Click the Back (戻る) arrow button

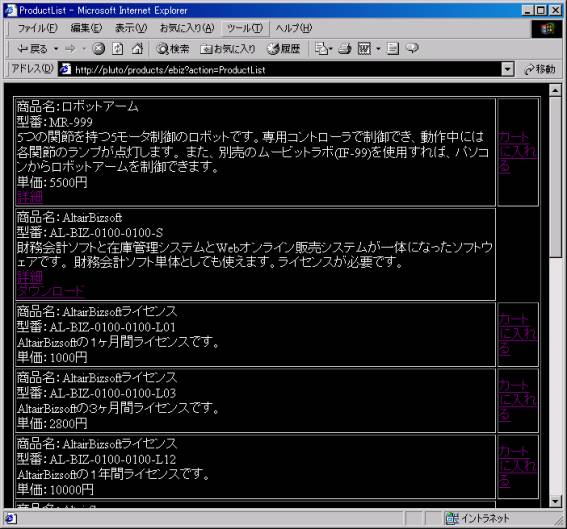(x=32, y=48)
